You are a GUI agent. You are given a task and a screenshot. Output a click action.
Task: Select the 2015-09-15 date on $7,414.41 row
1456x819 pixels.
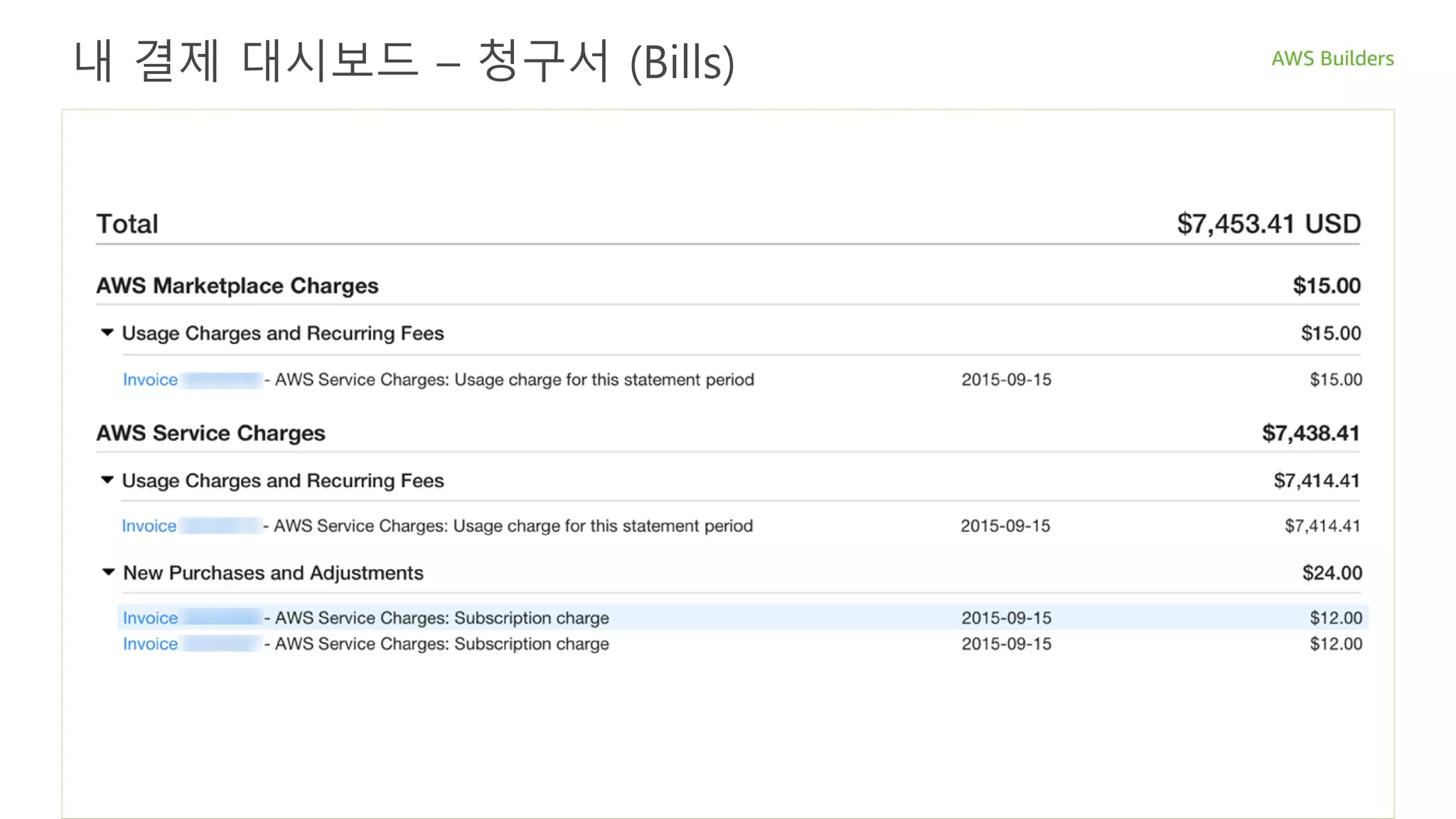click(1005, 526)
